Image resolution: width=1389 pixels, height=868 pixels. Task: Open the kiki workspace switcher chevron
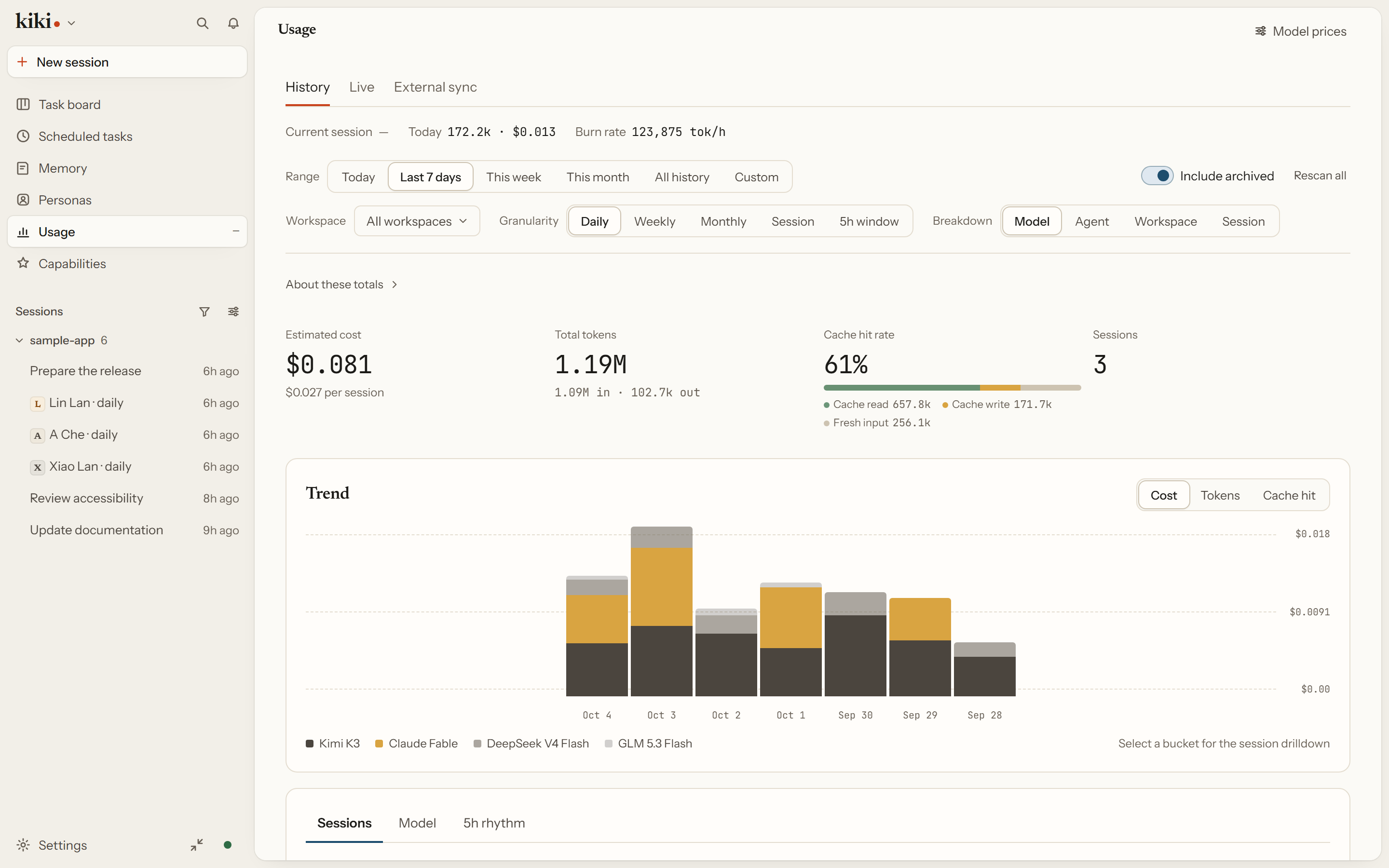click(x=71, y=24)
